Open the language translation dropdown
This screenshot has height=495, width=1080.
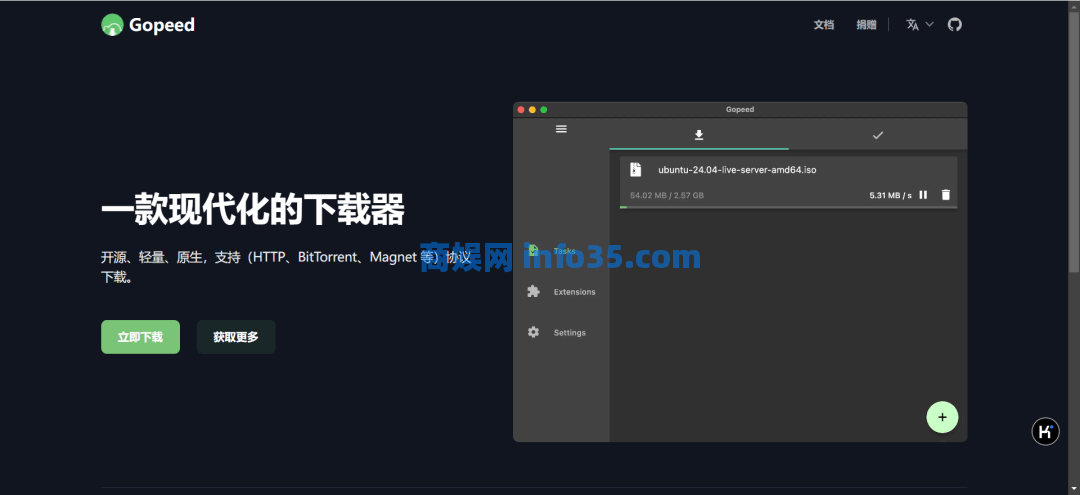[912, 24]
